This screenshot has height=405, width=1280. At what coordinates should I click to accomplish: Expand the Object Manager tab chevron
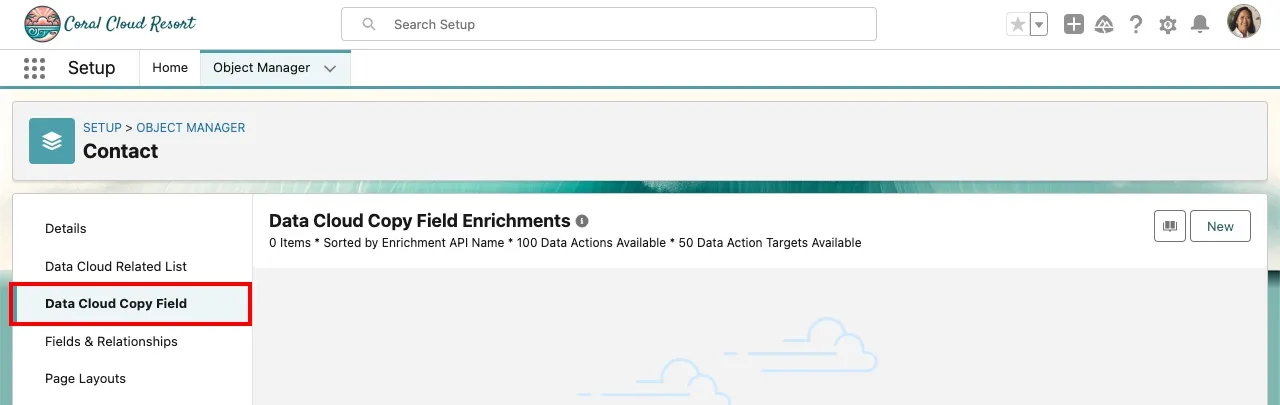click(331, 68)
